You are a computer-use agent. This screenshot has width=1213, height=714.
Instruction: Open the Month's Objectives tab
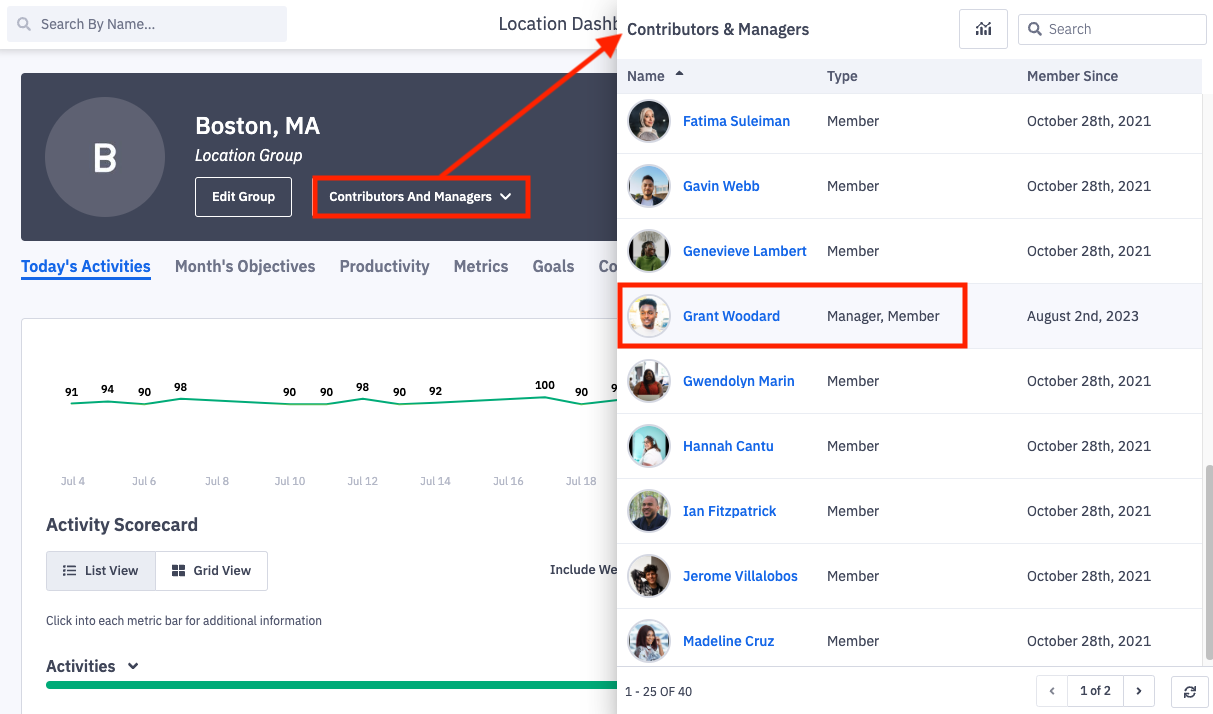pos(245,266)
